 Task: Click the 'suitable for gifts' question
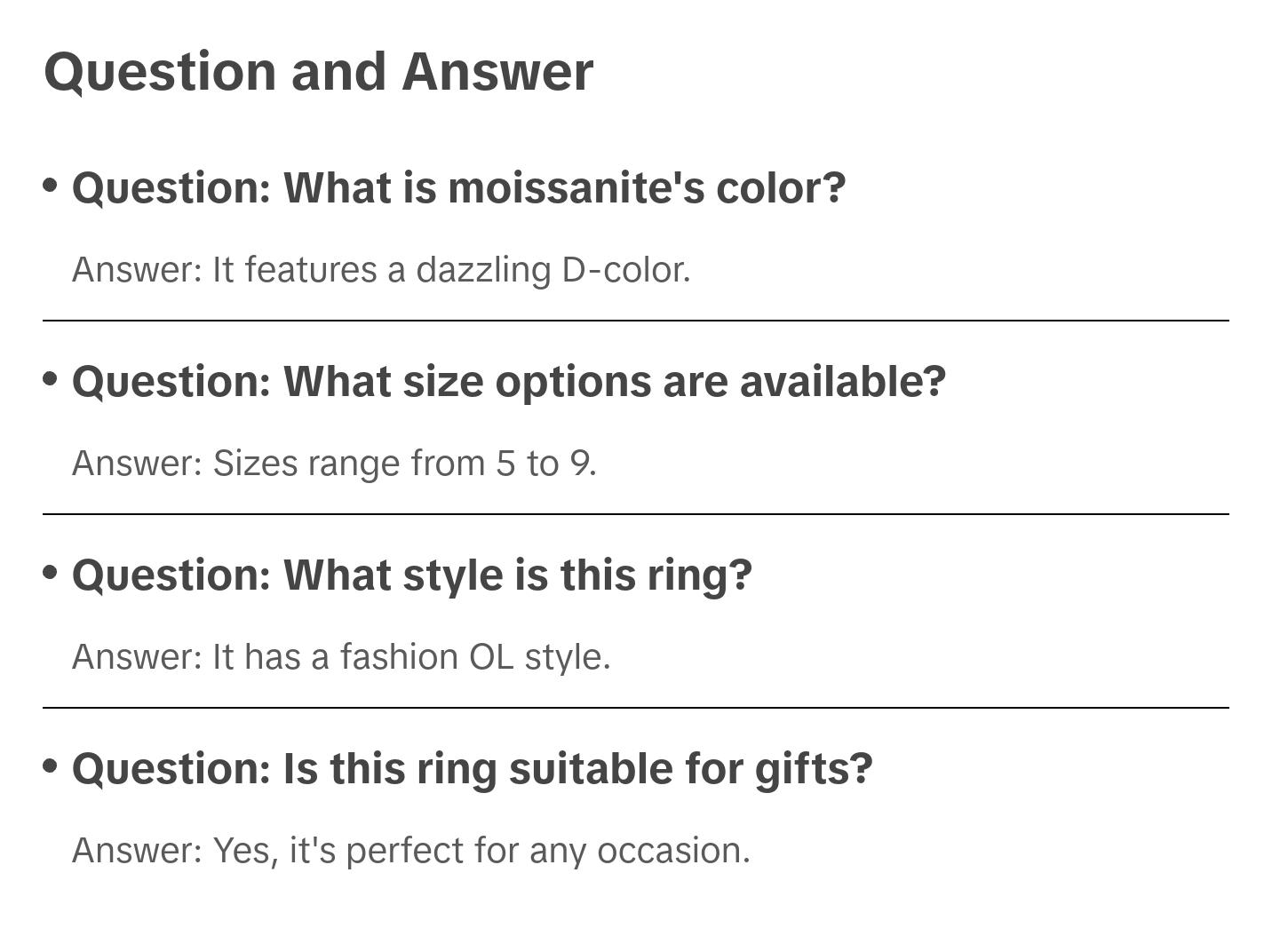(x=472, y=769)
